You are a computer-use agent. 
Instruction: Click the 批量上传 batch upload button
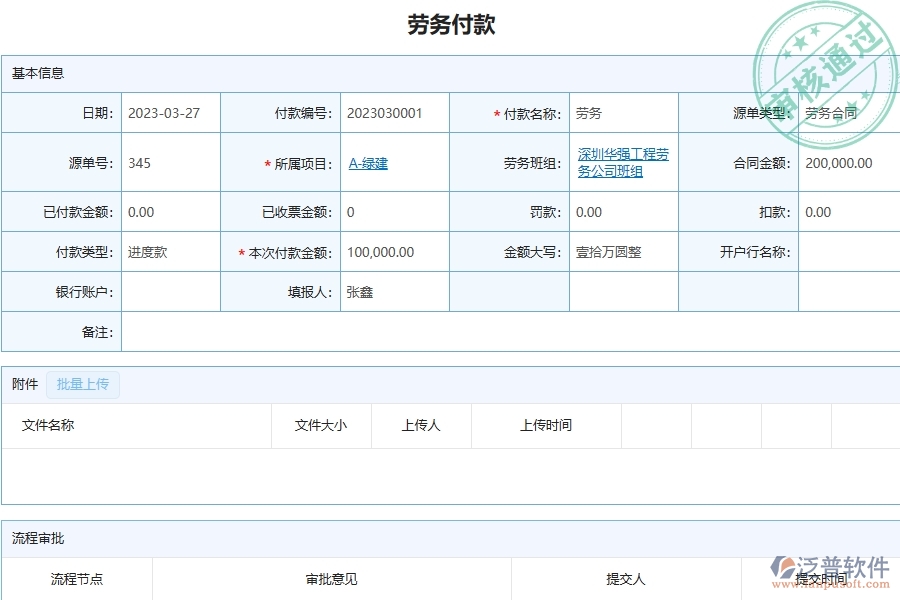coord(83,384)
